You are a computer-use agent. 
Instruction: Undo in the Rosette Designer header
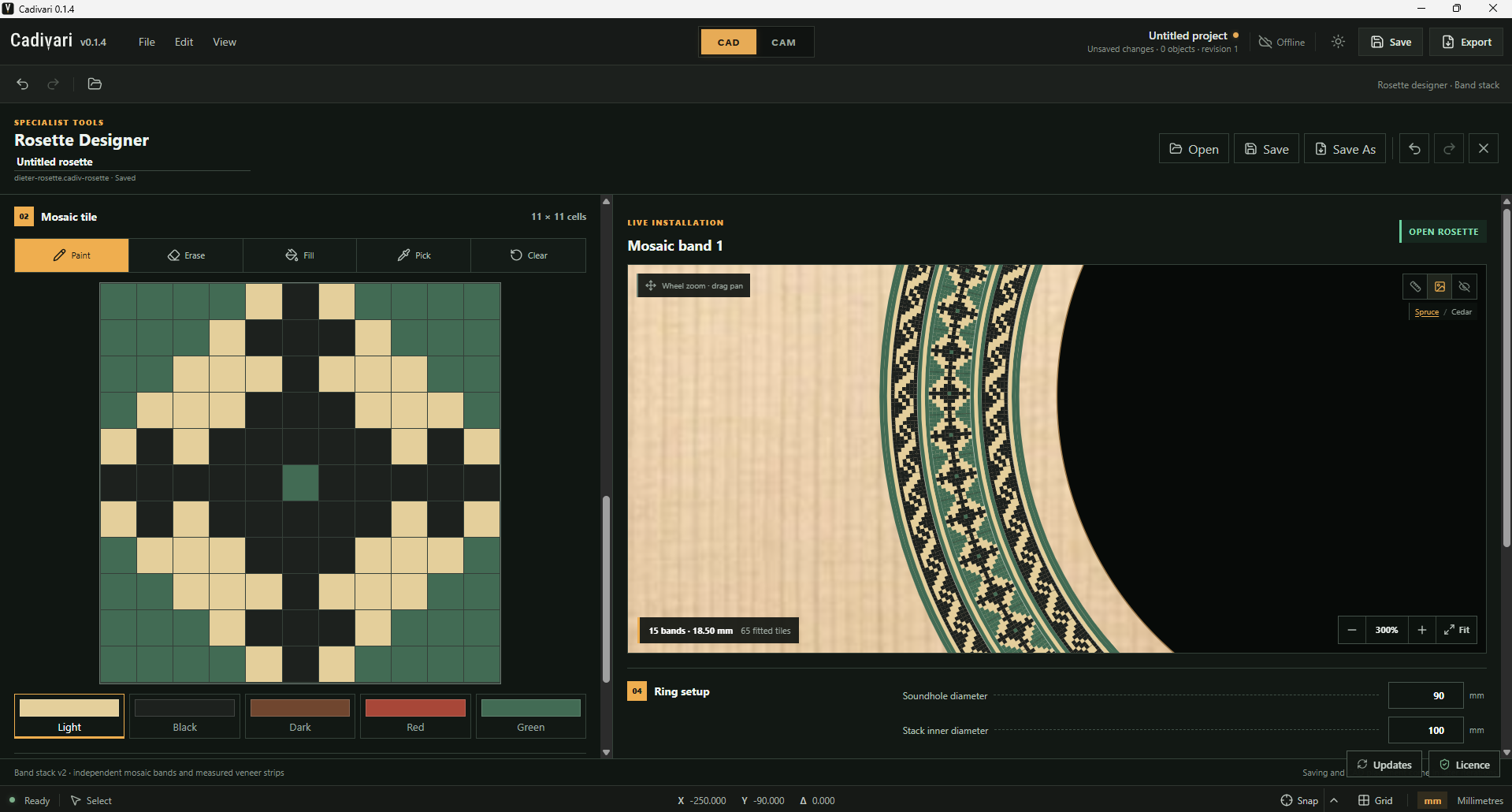click(x=1414, y=149)
